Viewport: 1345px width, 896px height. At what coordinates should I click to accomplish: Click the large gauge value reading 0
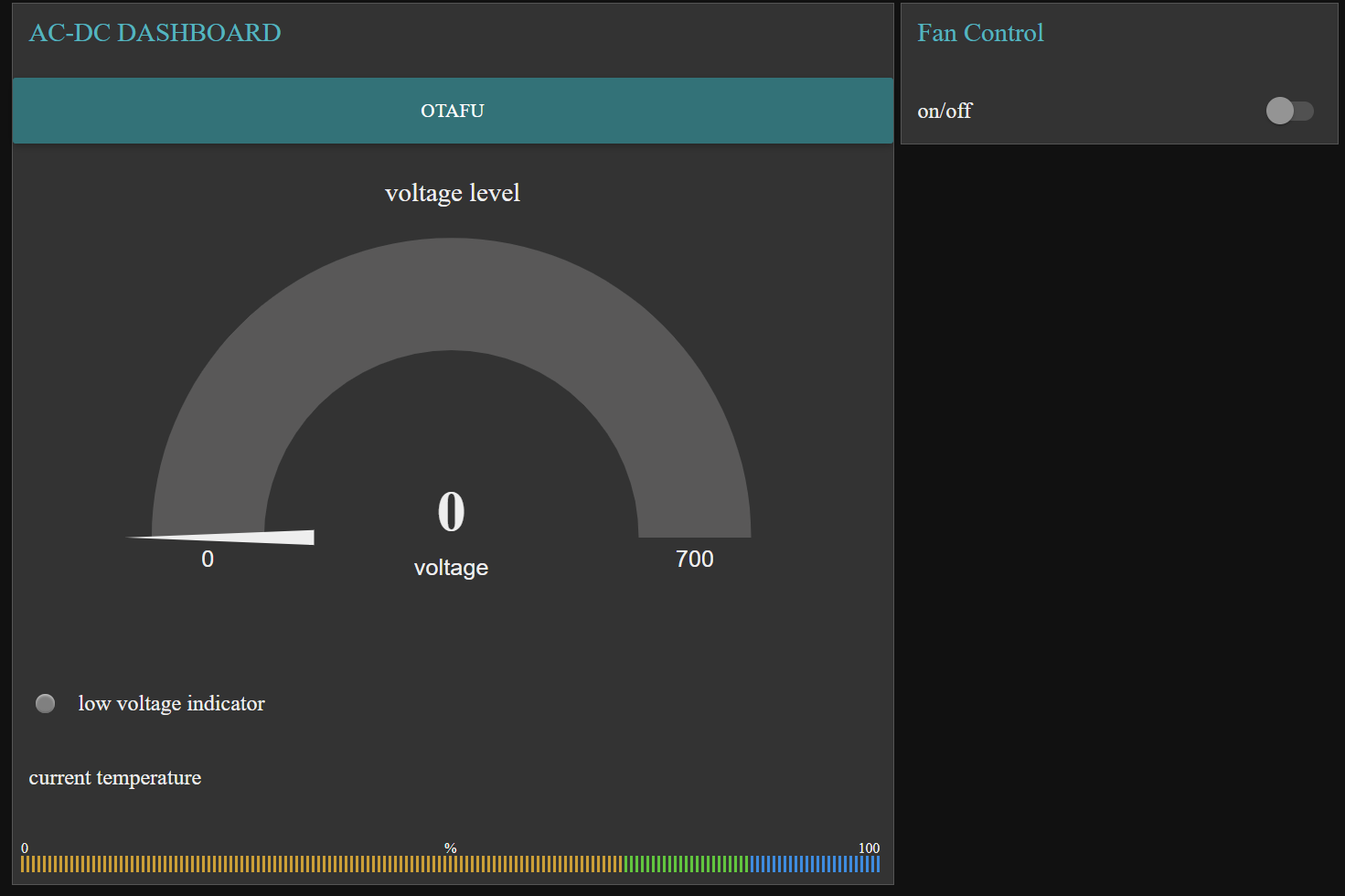pyautogui.click(x=451, y=511)
